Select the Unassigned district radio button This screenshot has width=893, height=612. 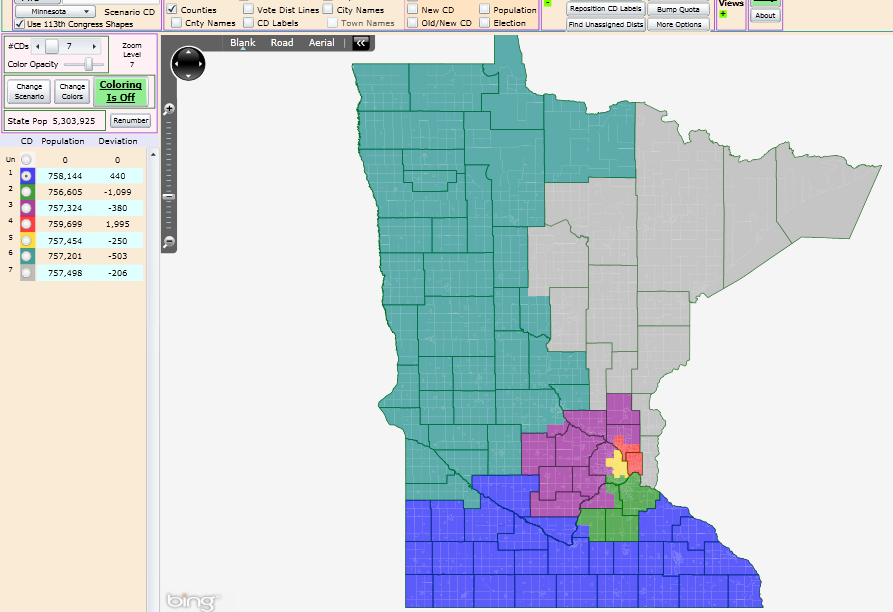click(x=27, y=160)
